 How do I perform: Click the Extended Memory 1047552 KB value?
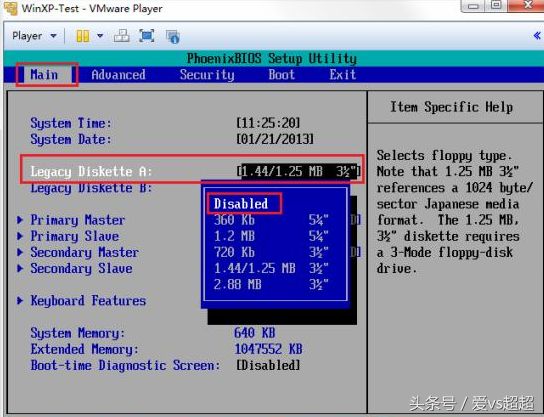268,349
